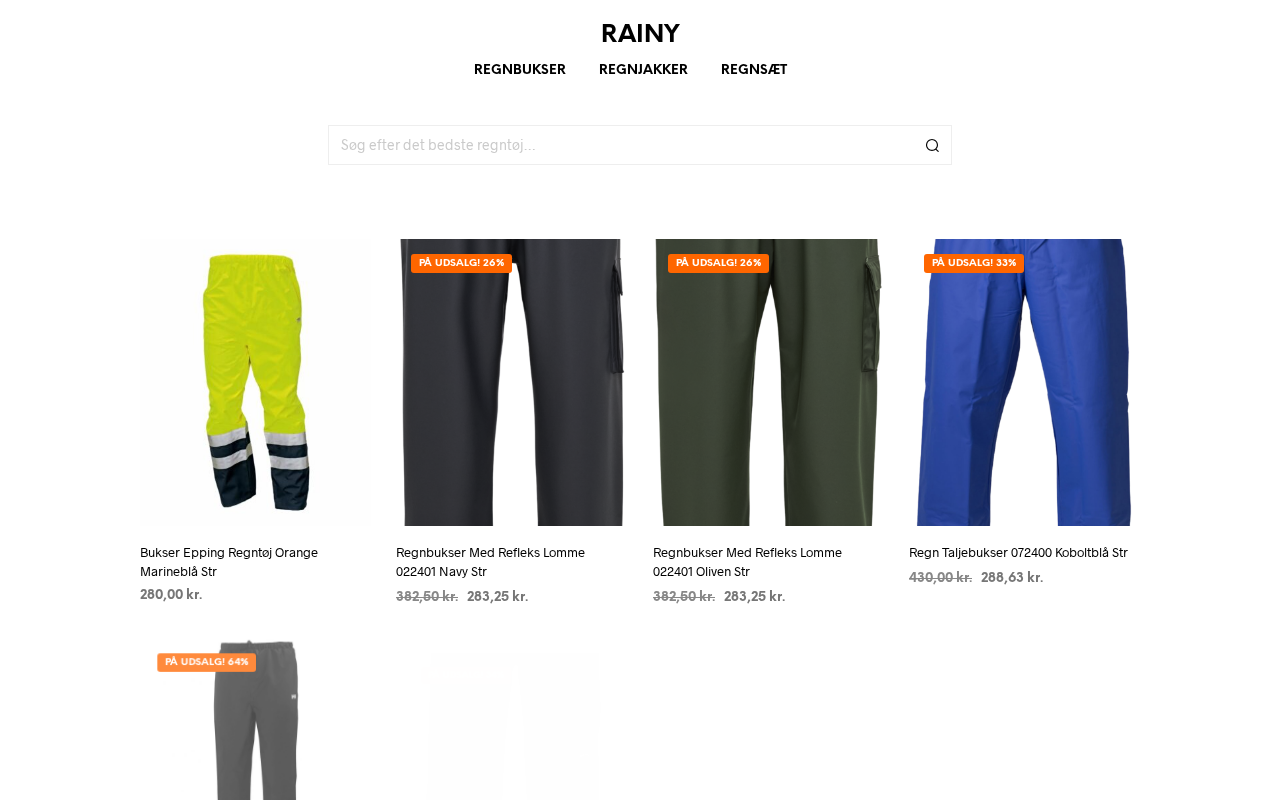Open the REGNJAKKER menu item
1280x800 pixels.
click(x=643, y=70)
